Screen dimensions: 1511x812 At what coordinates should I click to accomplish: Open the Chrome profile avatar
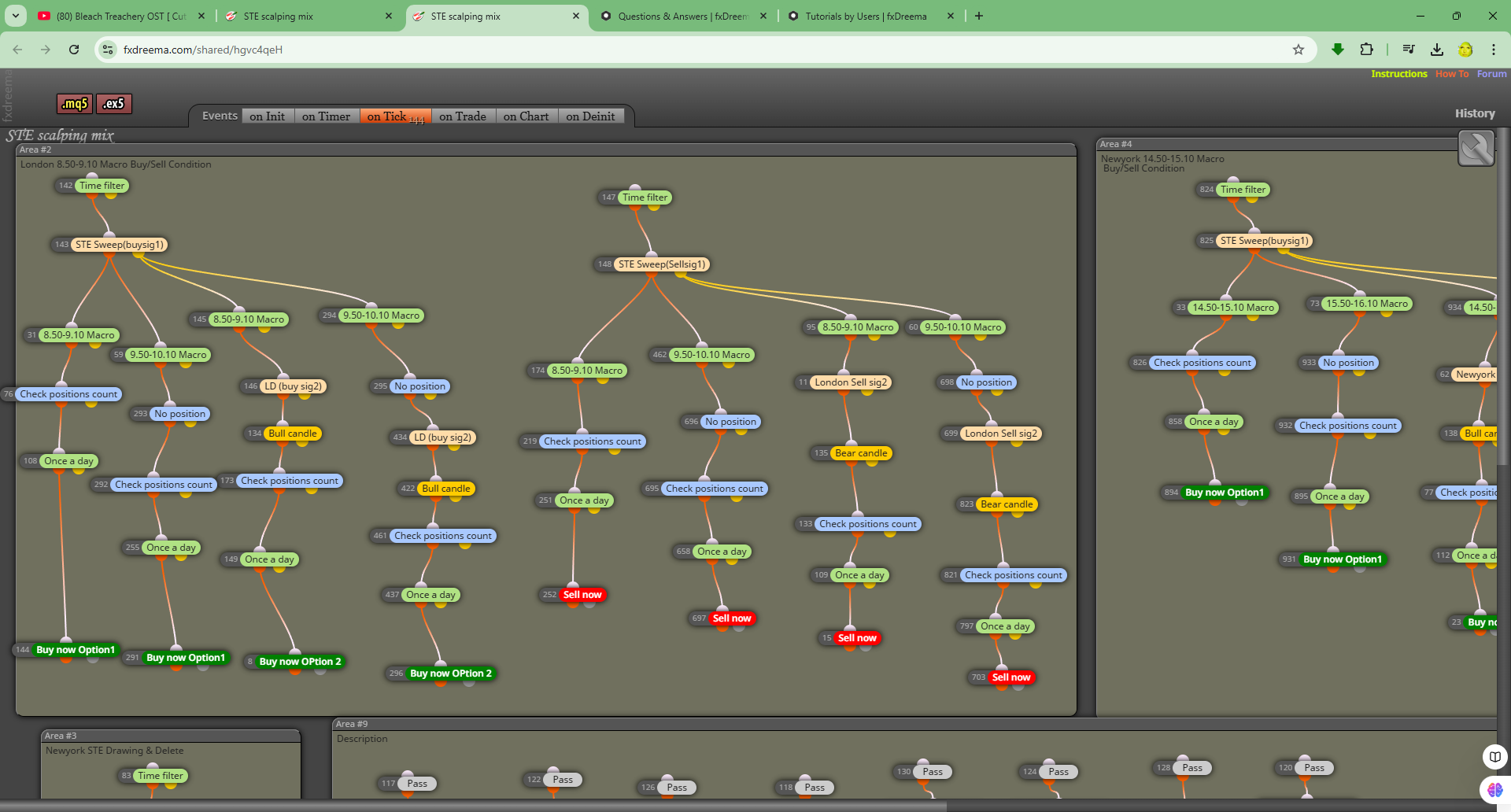(x=1465, y=50)
